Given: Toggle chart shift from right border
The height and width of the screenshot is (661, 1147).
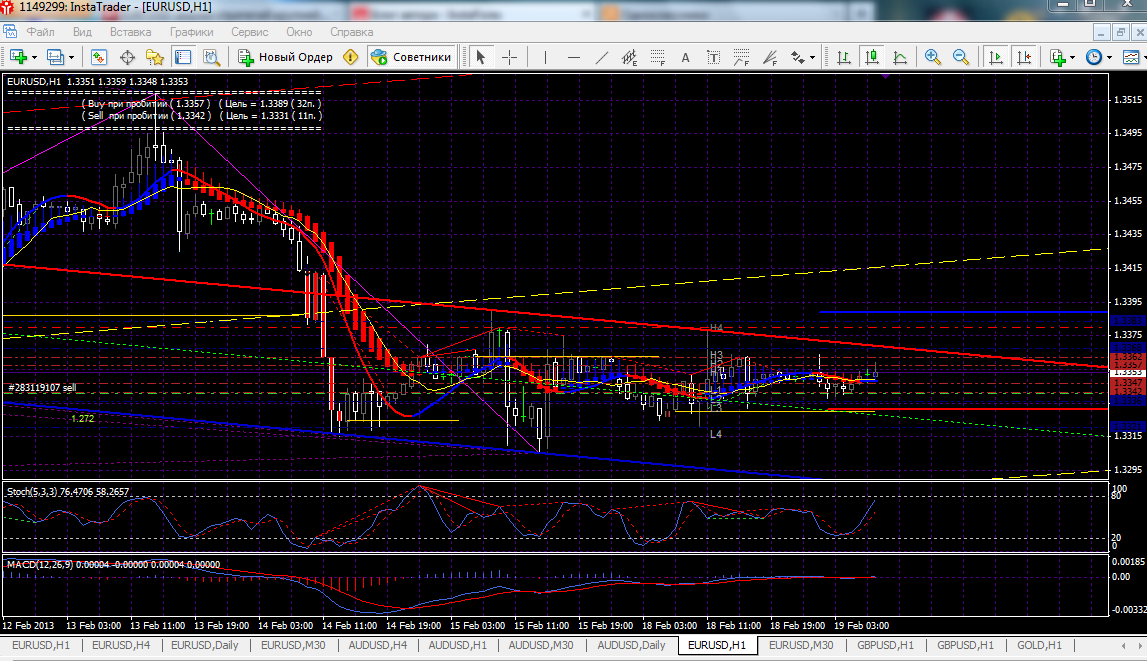Looking at the screenshot, I should [1024, 57].
